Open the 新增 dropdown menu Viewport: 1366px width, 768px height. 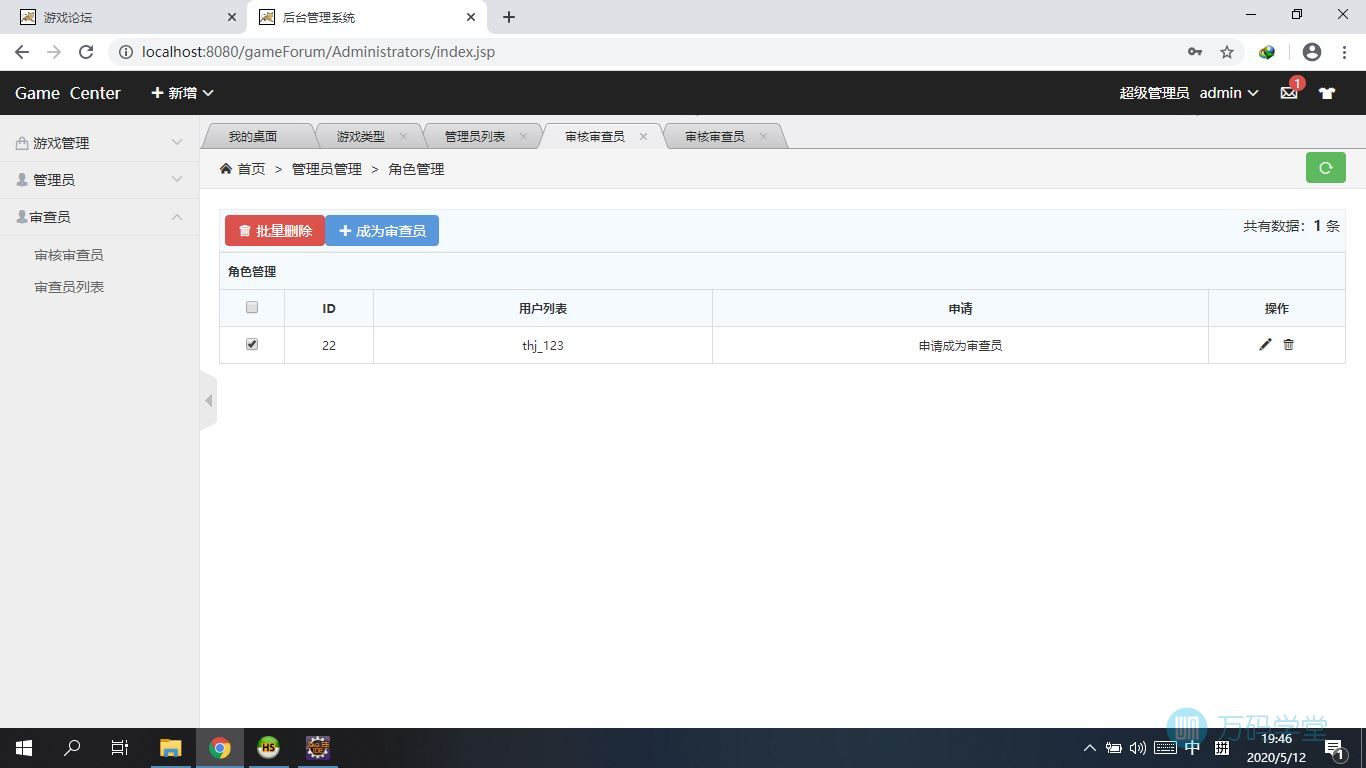182,93
